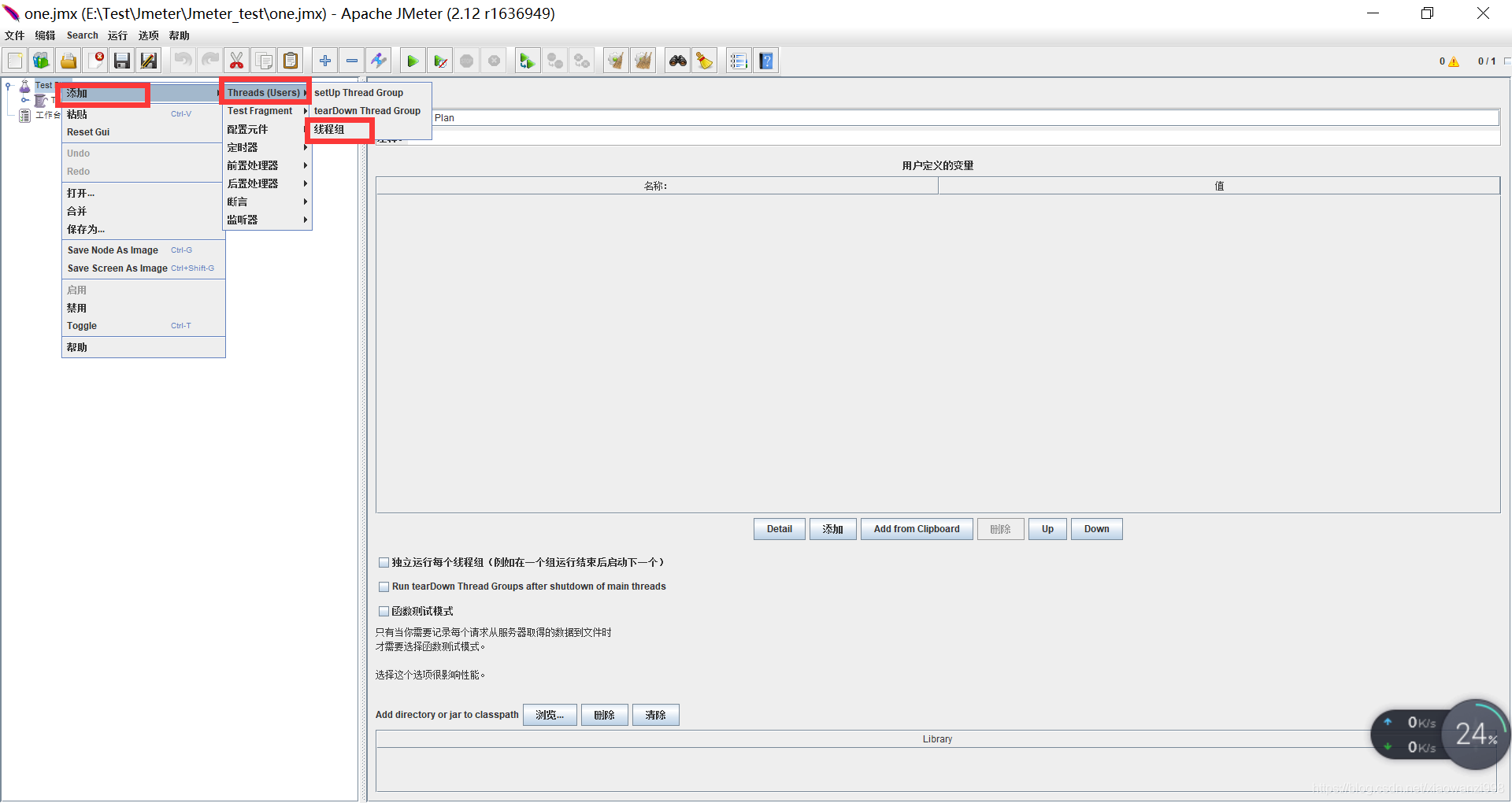Open the 选项 menu in menu bar
The width and height of the screenshot is (1512, 803).
pyautogui.click(x=149, y=35)
